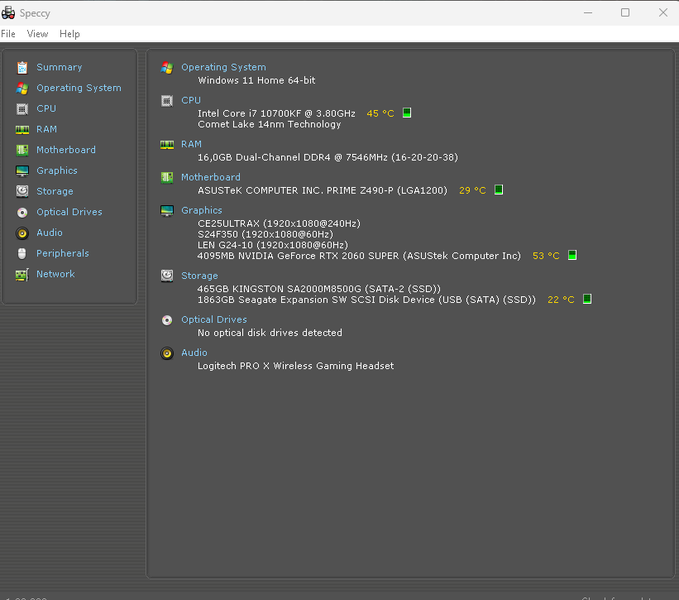Click the Audio icon in summary panel
The height and width of the screenshot is (600, 679).
[x=167, y=353]
